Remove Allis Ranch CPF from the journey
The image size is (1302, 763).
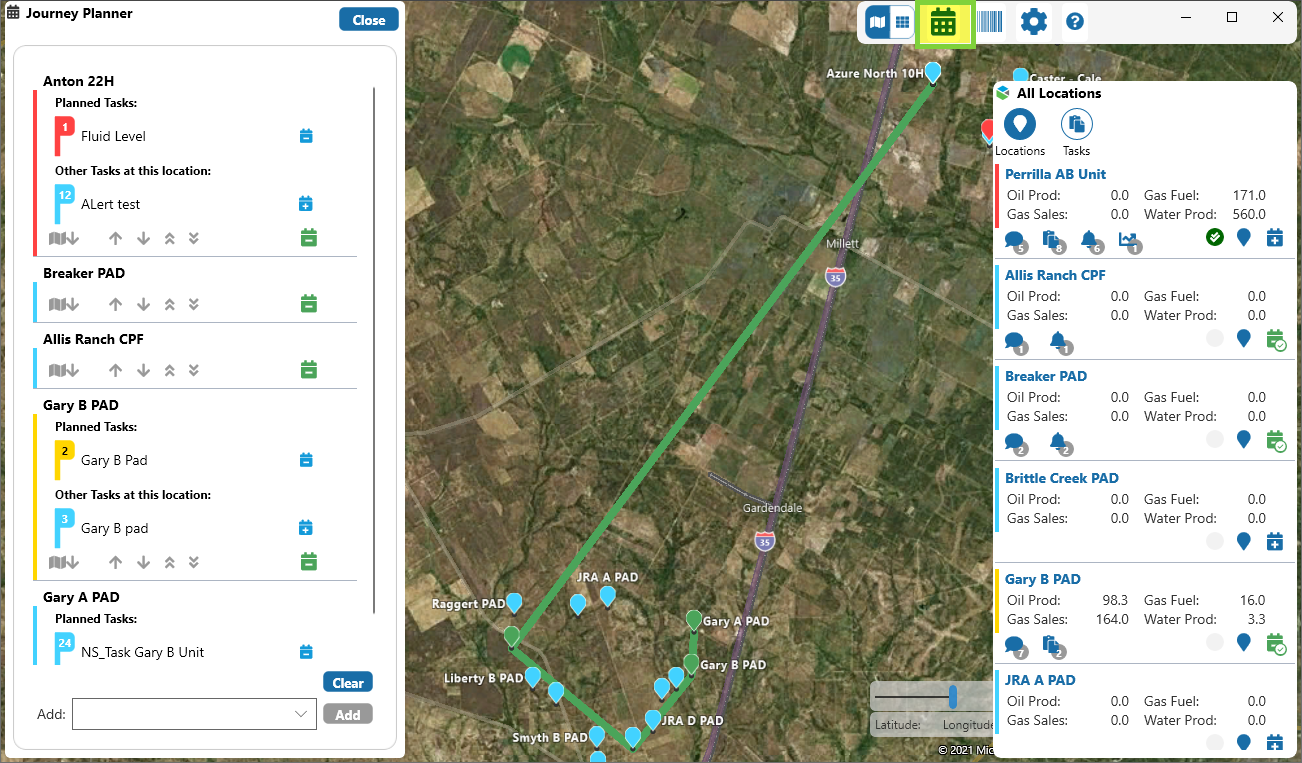(309, 370)
